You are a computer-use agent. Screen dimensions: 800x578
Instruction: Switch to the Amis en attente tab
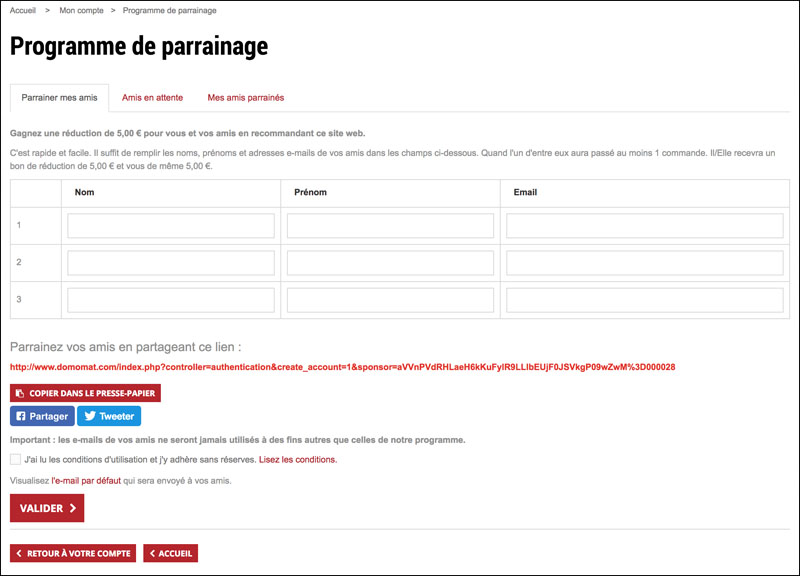152,97
